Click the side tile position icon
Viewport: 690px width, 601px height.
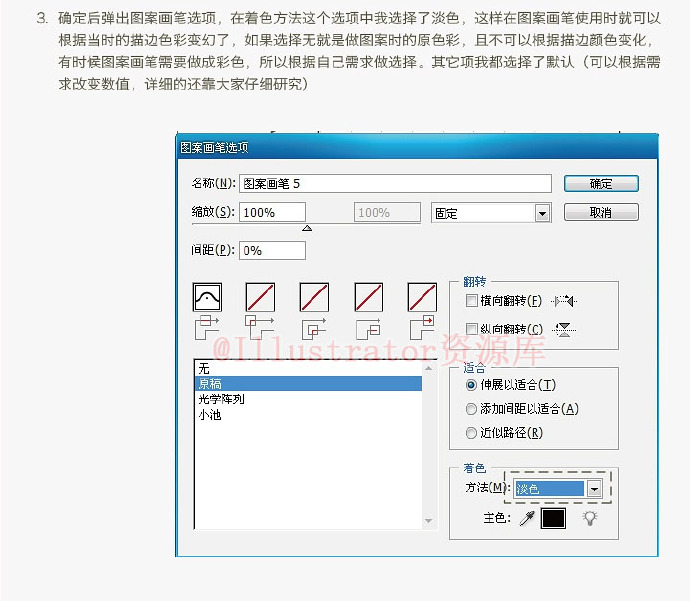point(207,327)
